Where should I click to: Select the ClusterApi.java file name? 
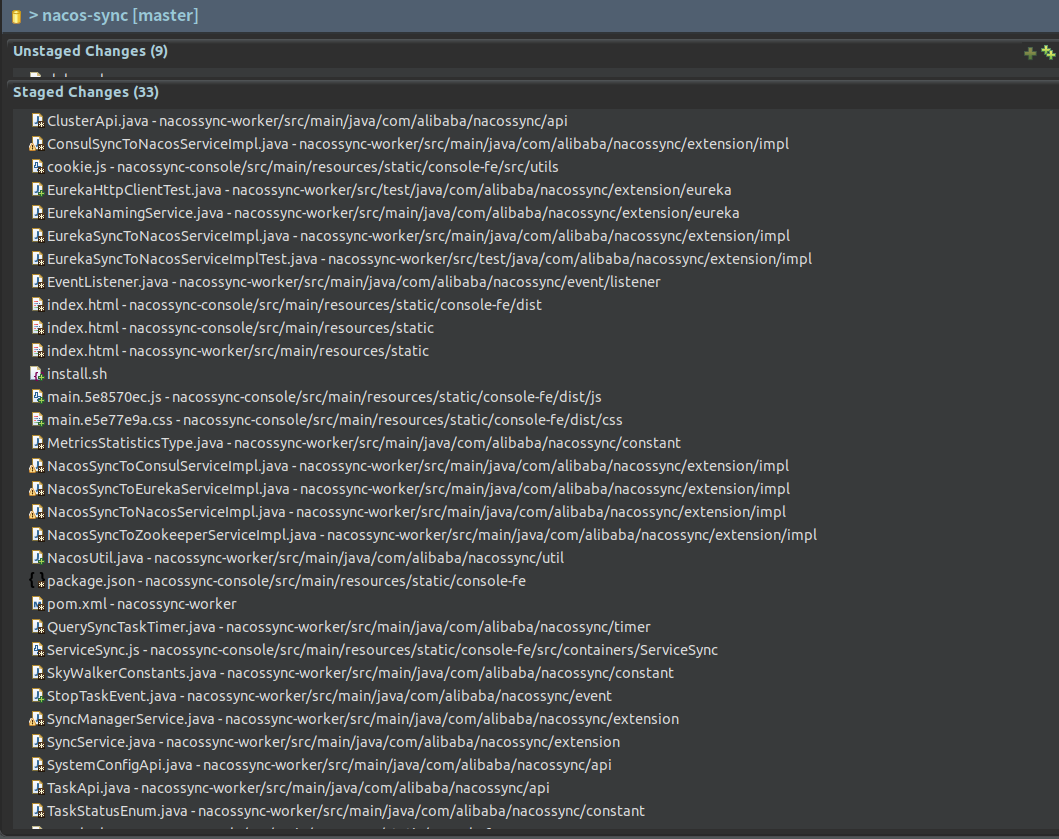coord(97,121)
